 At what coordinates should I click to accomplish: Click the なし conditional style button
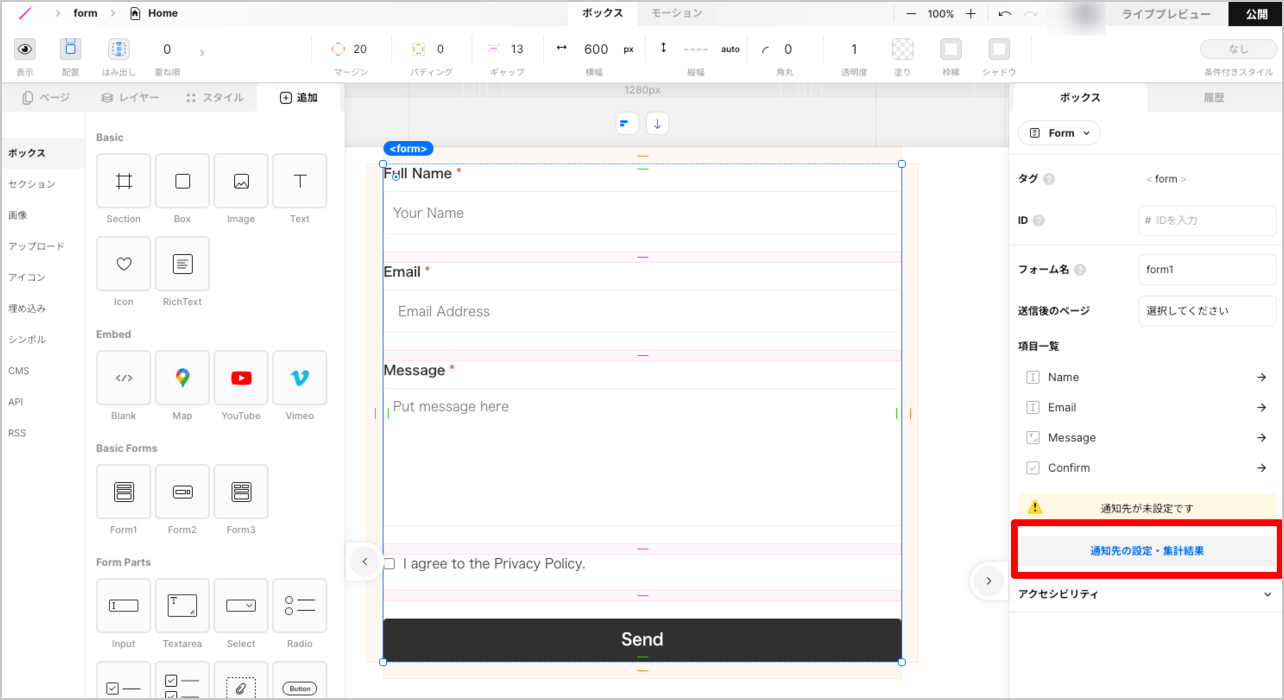click(1239, 49)
